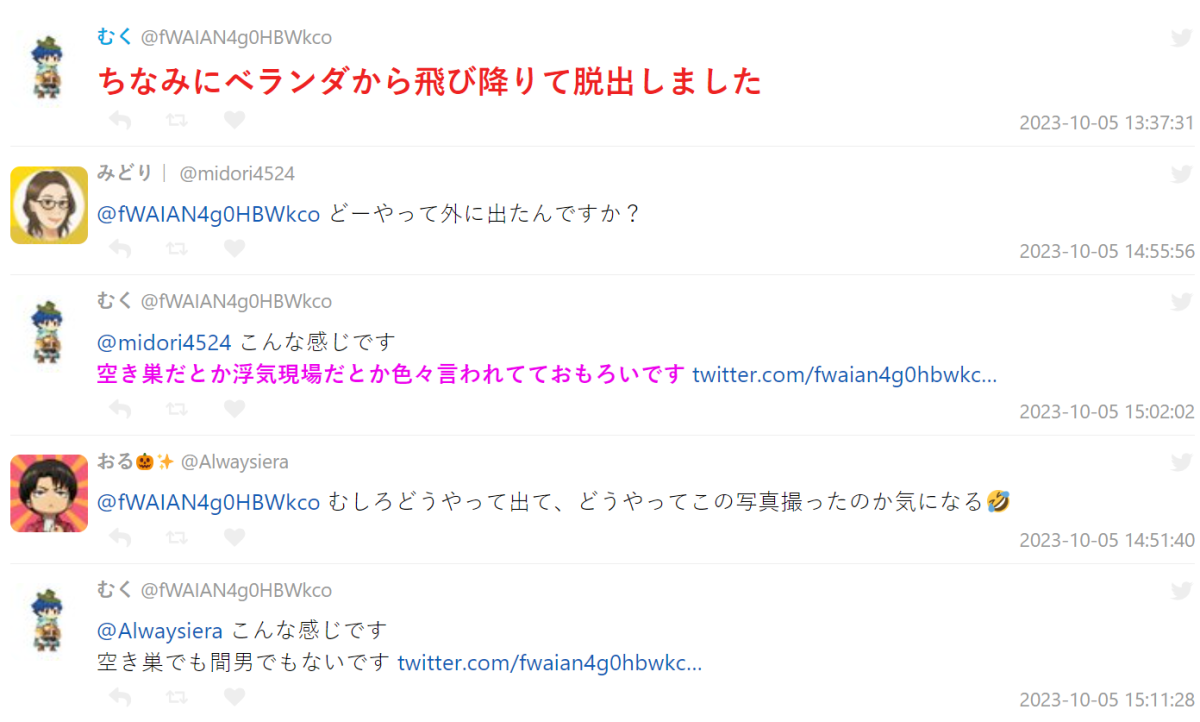Click the みどり profile avatar
The width and height of the screenshot is (1200, 722).
(49, 205)
